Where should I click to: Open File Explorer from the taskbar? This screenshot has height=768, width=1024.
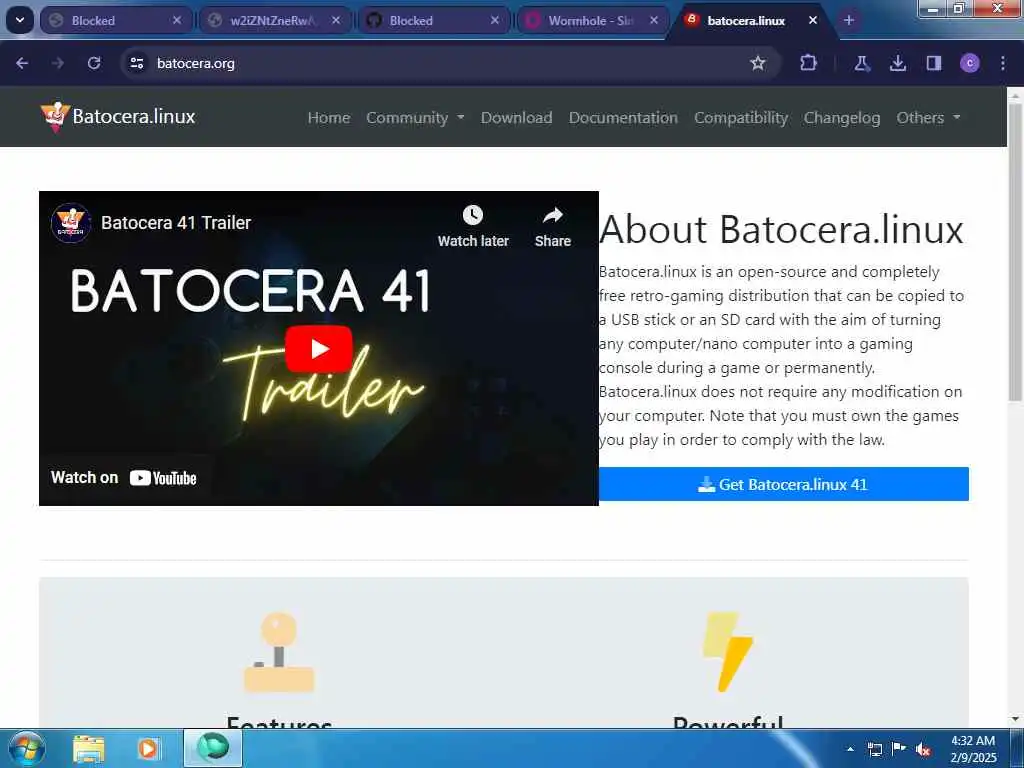[x=89, y=748]
